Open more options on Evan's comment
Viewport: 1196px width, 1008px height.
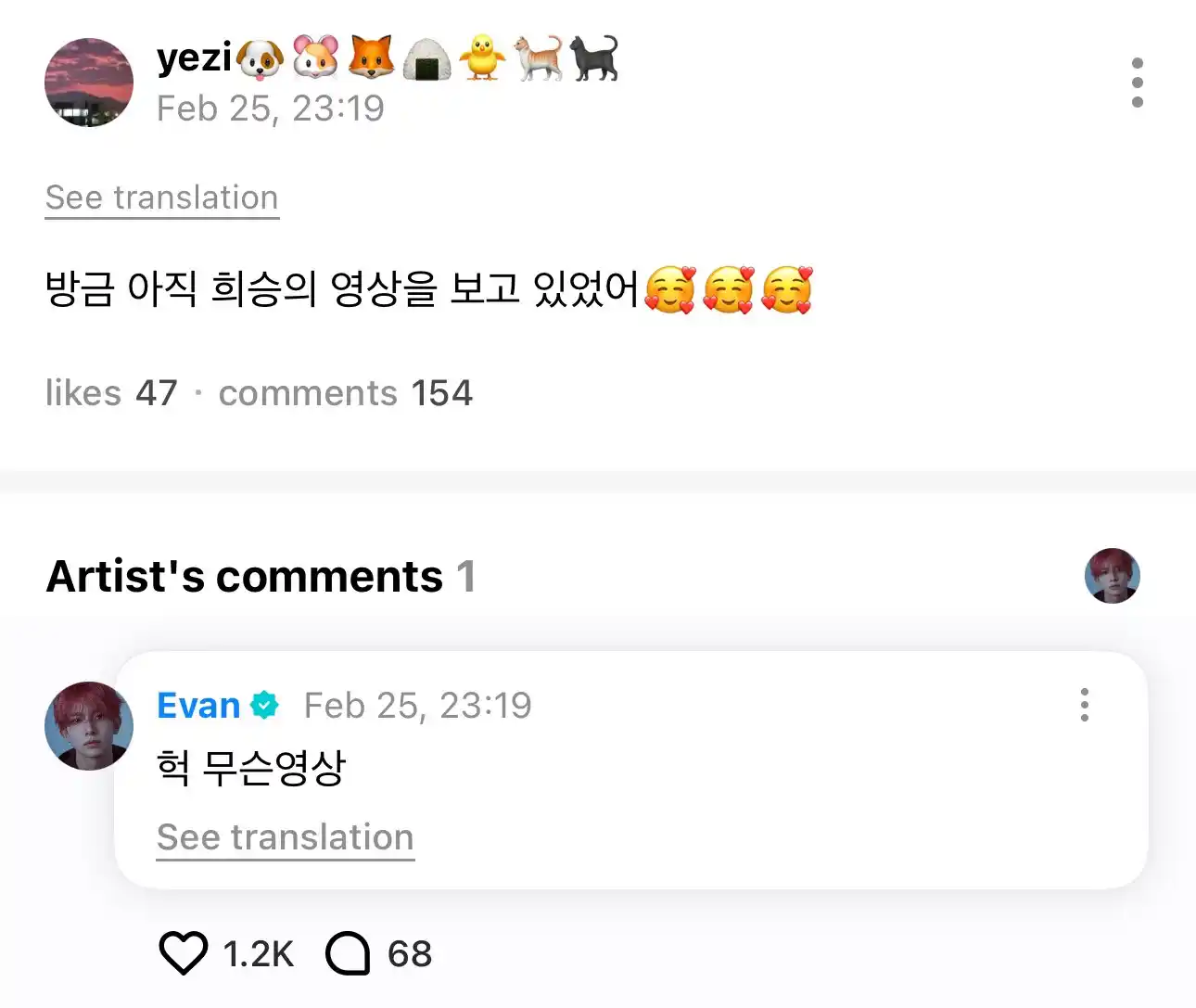click(1084, 705)
